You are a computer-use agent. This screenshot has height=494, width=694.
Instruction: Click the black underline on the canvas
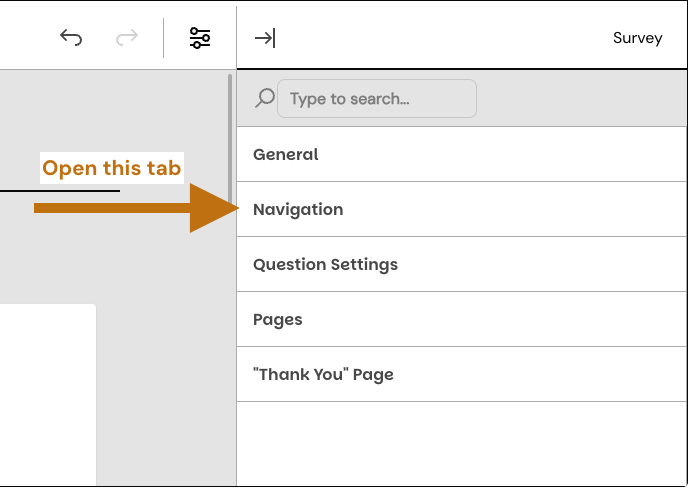[x=60, y=191]
